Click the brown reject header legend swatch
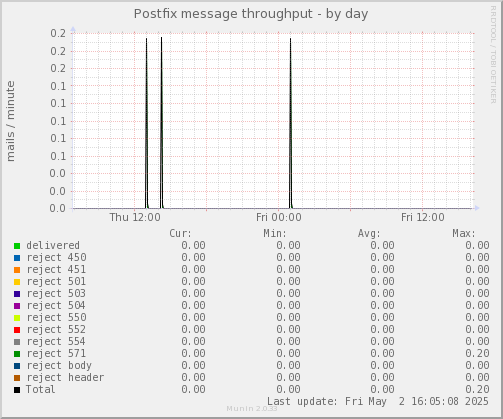 point(17,378)
